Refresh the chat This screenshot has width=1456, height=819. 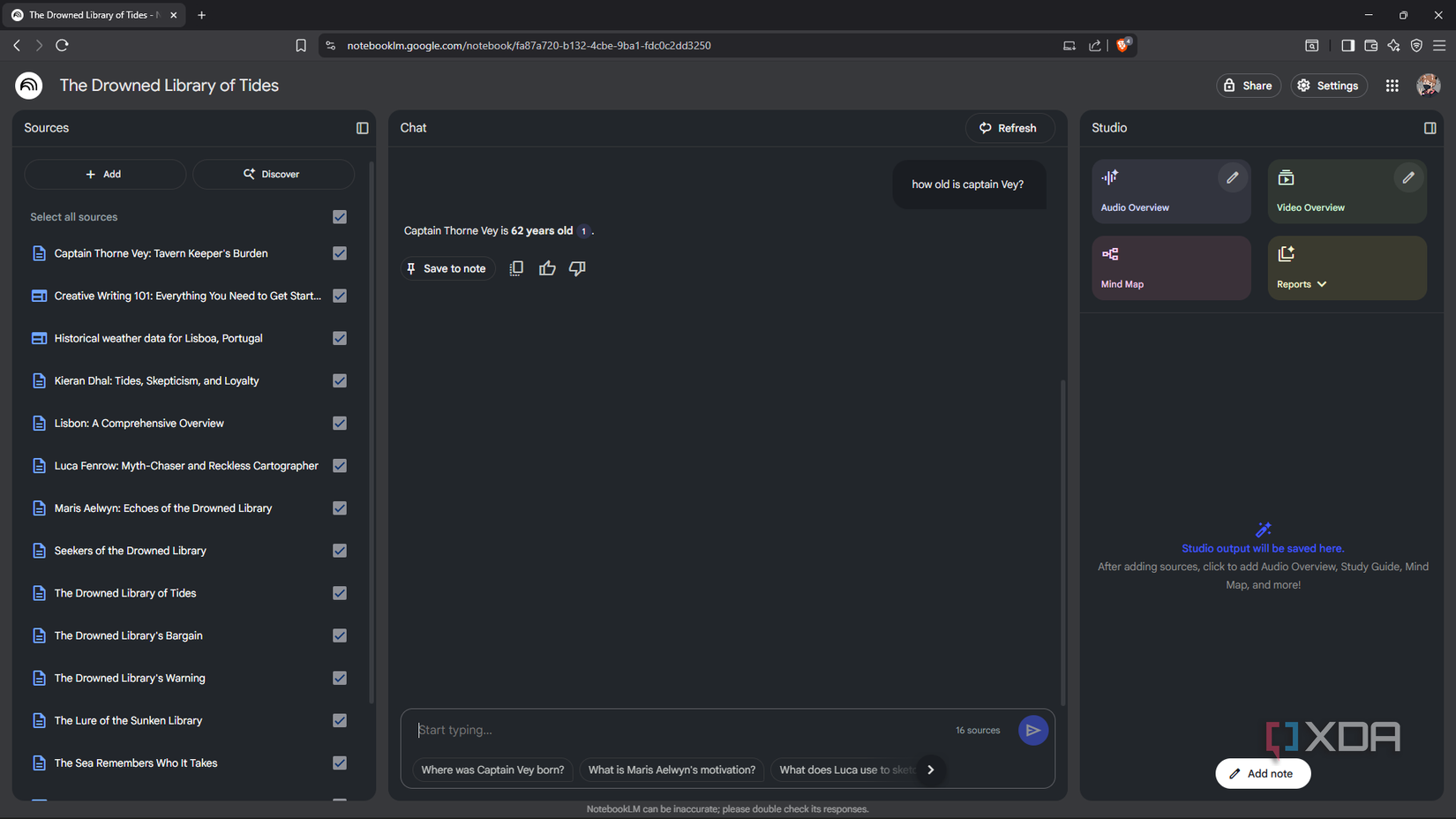[1009, 128]
